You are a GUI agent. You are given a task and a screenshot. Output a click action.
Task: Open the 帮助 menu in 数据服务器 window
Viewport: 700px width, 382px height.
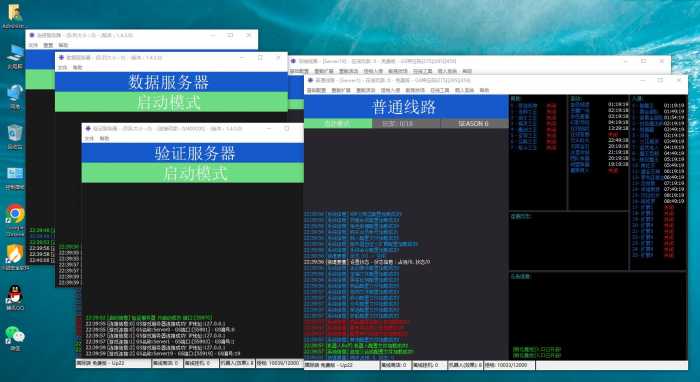click(78, 67)
